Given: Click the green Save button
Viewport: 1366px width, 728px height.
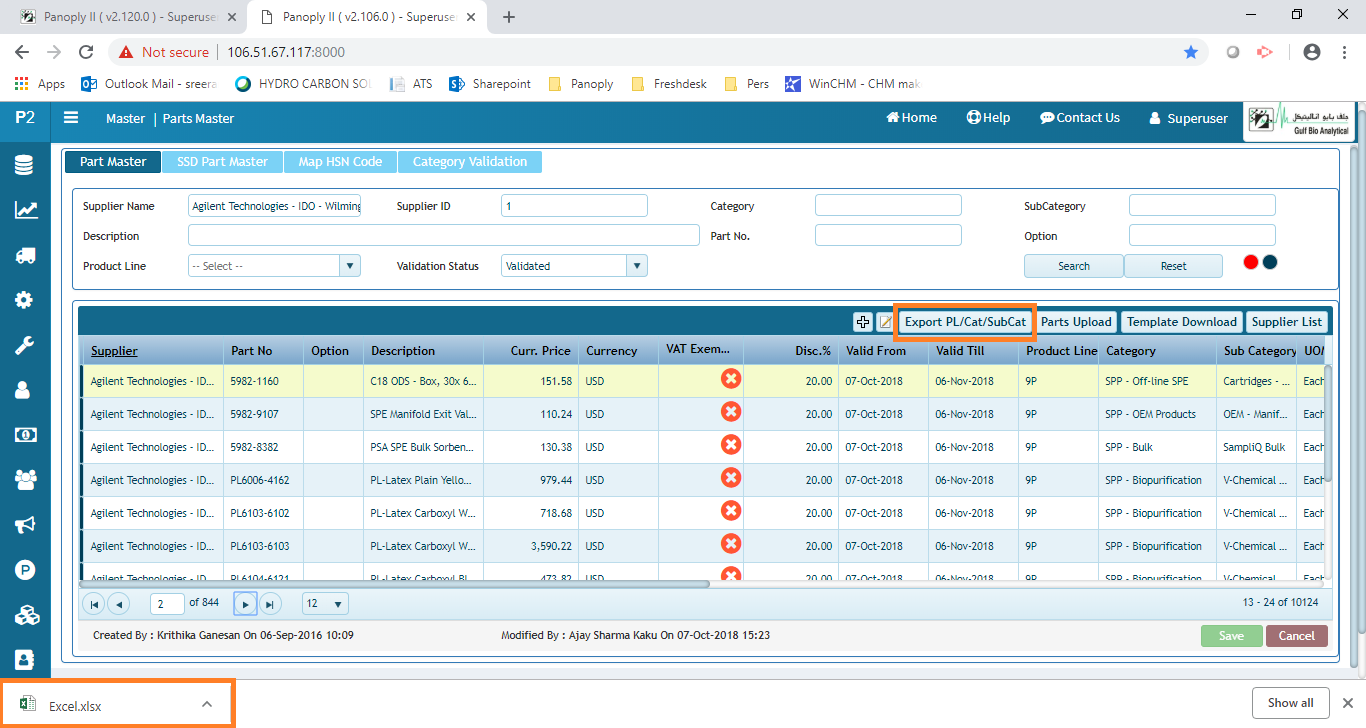Looking at the screenshot, I should pyautogui.click(x=1232, y=636).
